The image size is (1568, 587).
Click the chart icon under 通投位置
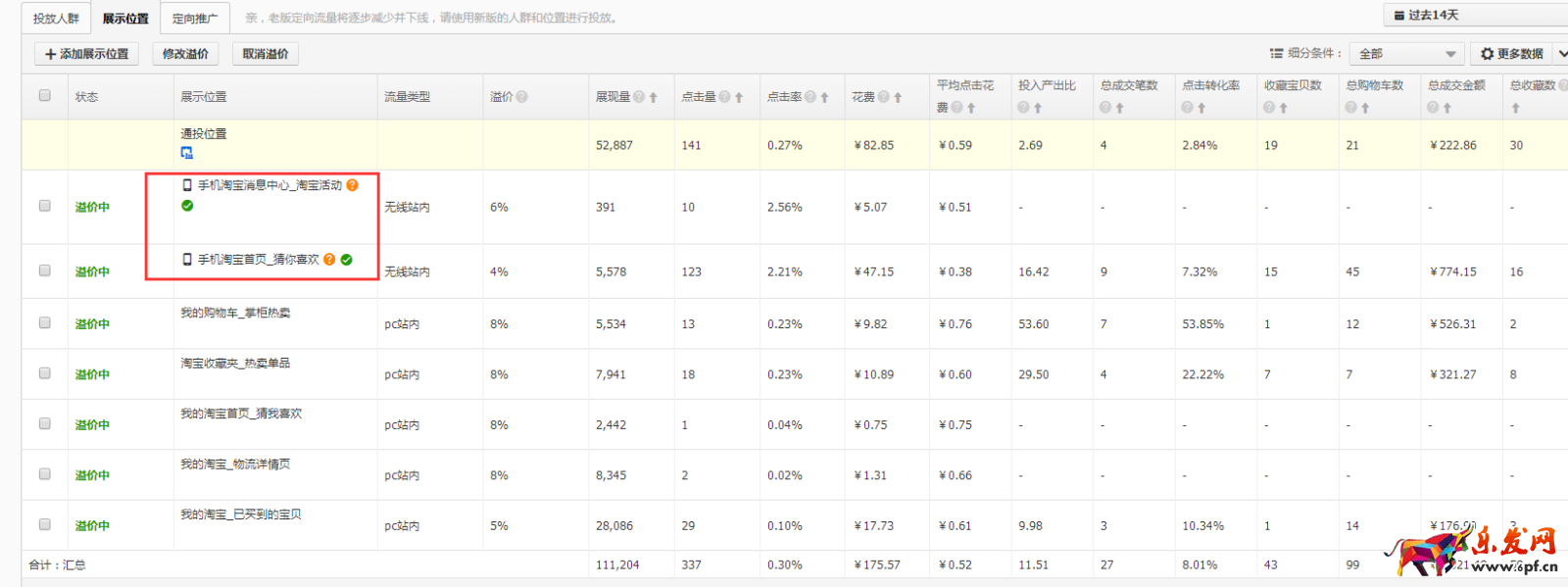click(x=186, y=153)
